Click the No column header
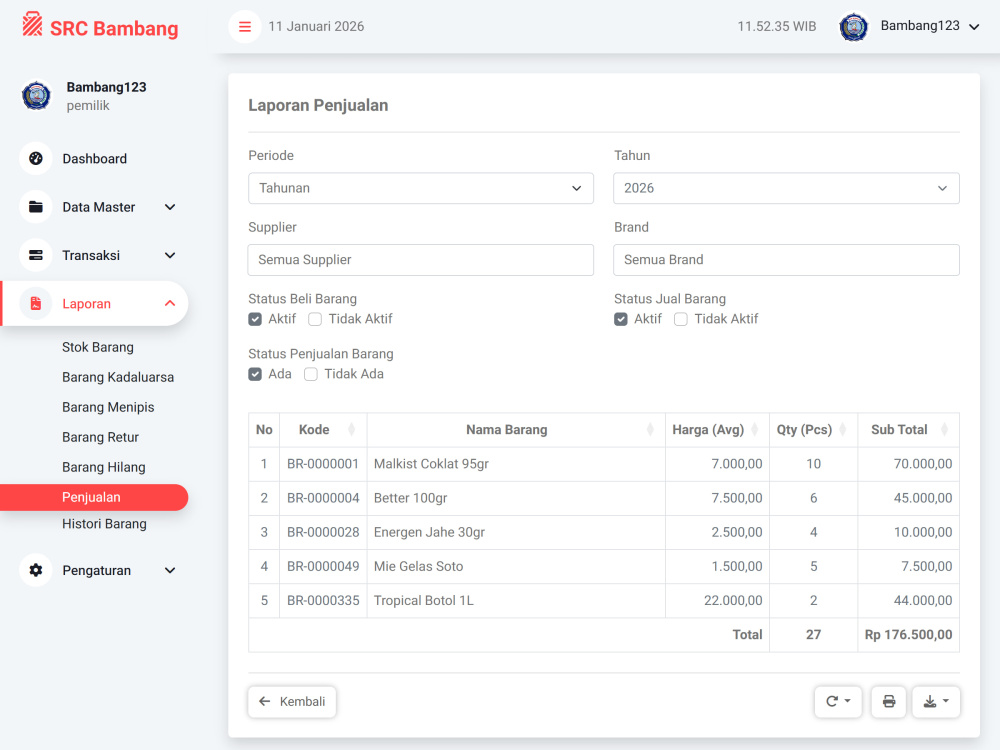The image size is (1000, 750). 264,430
